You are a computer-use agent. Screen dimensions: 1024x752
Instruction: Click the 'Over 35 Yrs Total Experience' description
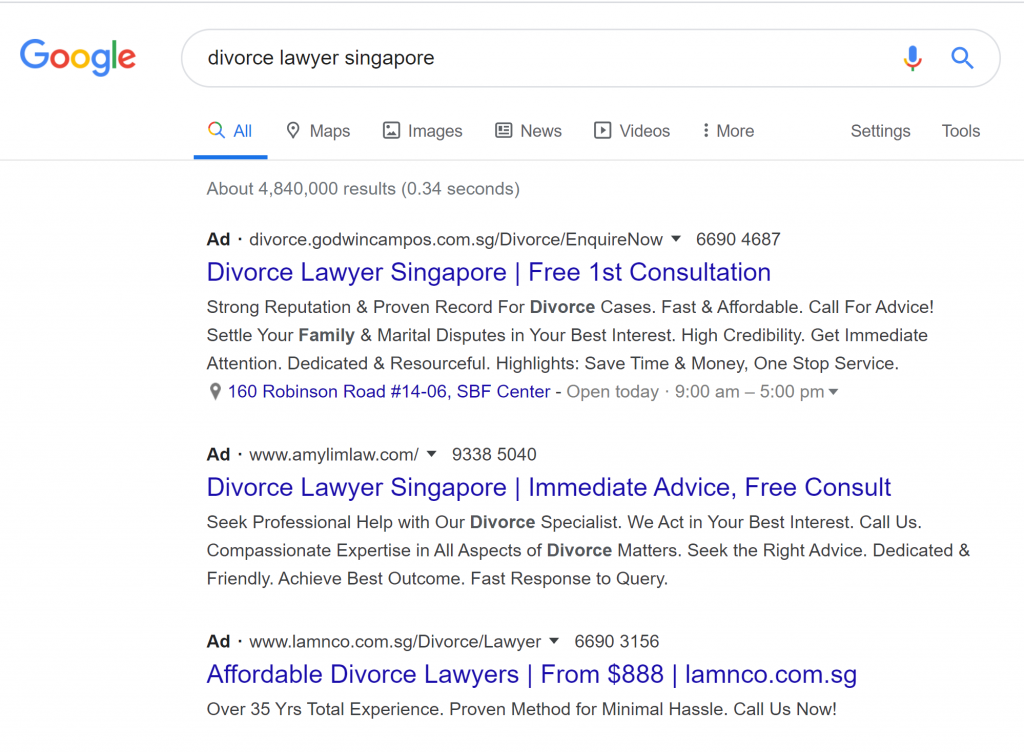tap(521, 709)
